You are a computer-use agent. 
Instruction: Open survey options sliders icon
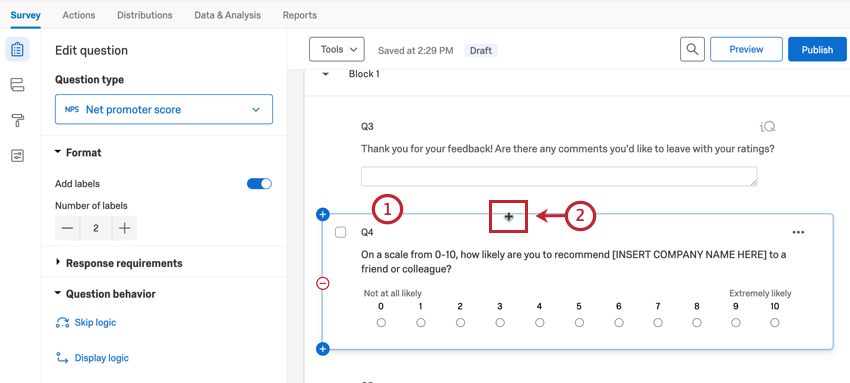(17, 156)
